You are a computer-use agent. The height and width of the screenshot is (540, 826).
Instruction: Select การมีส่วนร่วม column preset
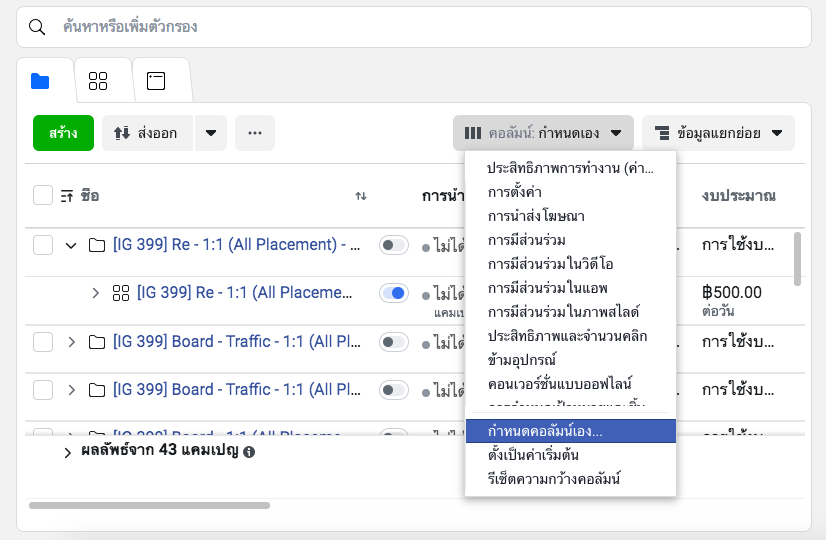571,240
